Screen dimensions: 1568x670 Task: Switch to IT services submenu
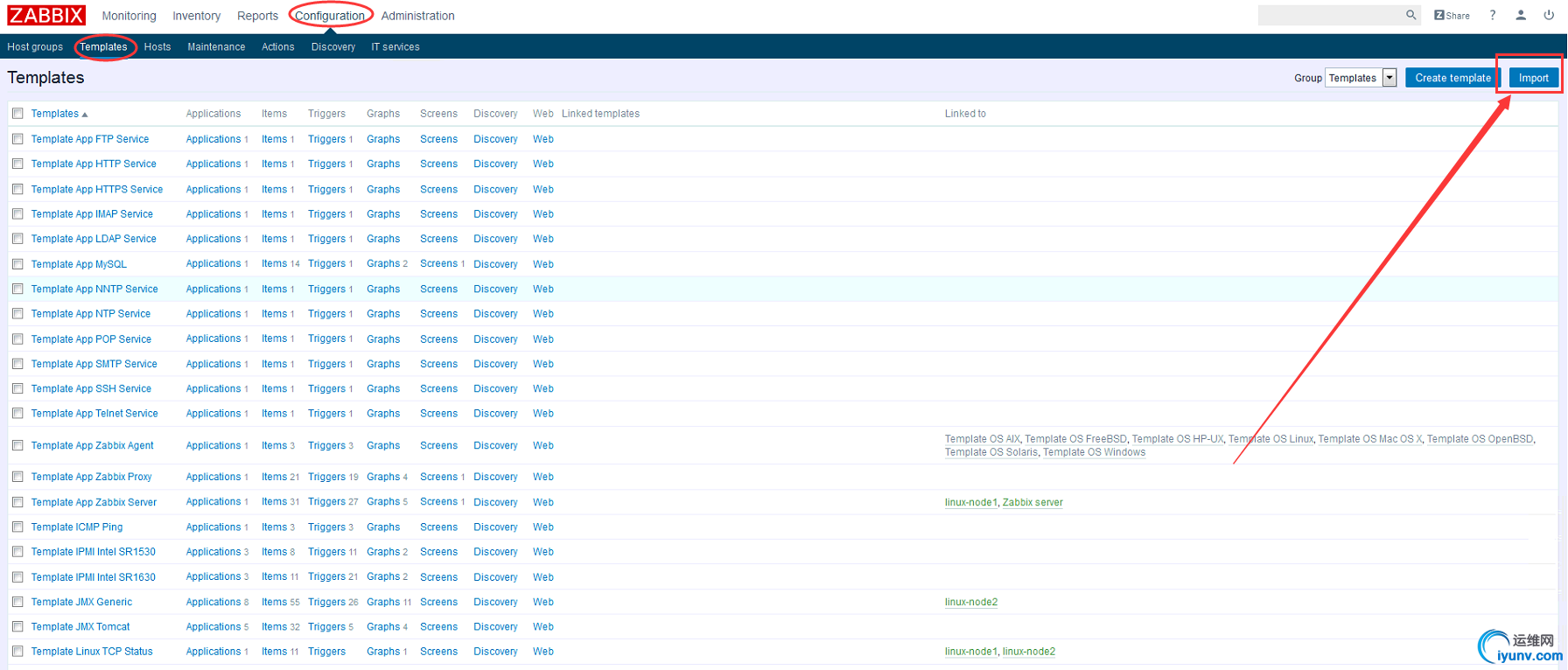click(x=395, y=47)
